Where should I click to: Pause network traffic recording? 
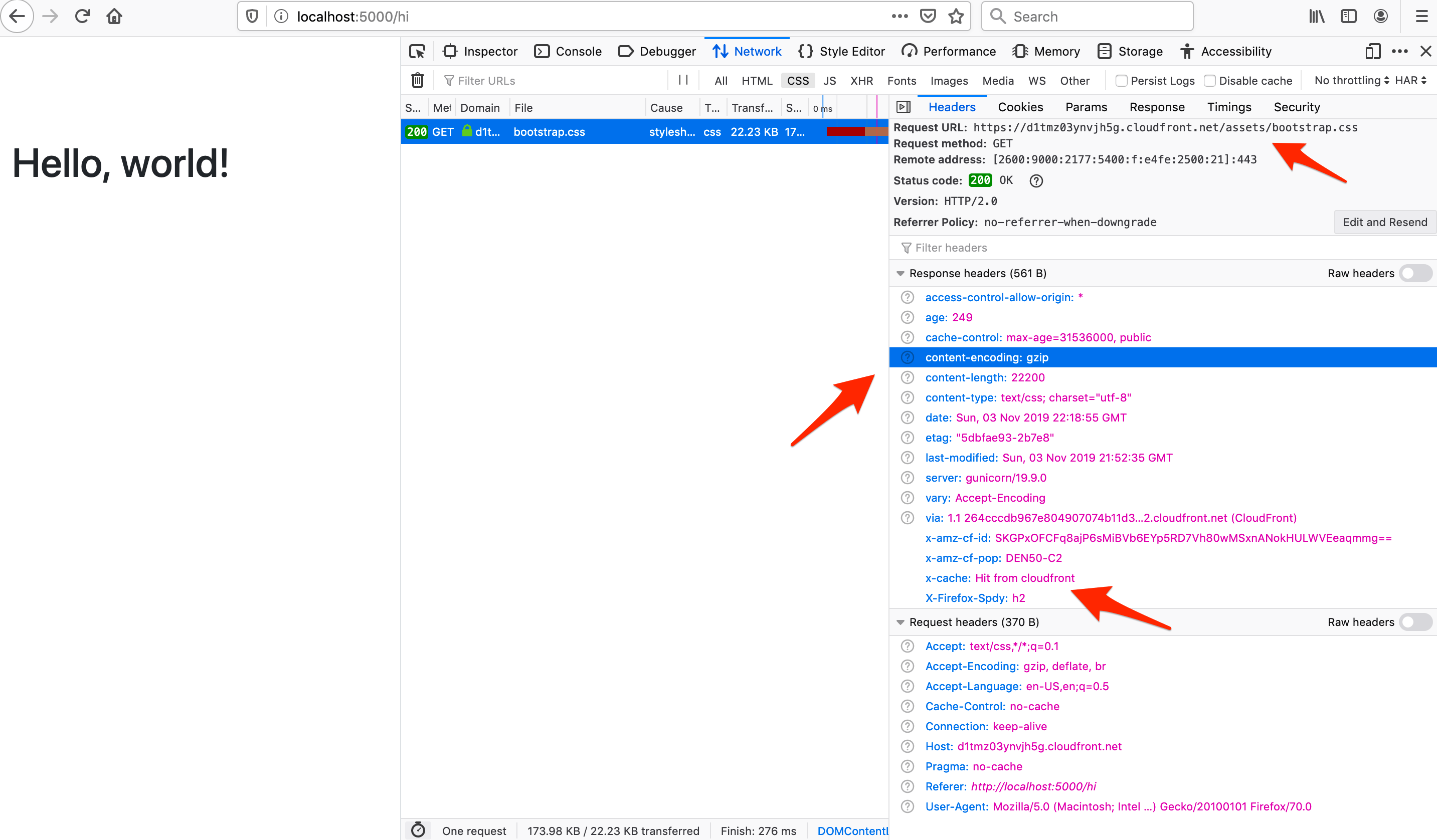[684, 80]
